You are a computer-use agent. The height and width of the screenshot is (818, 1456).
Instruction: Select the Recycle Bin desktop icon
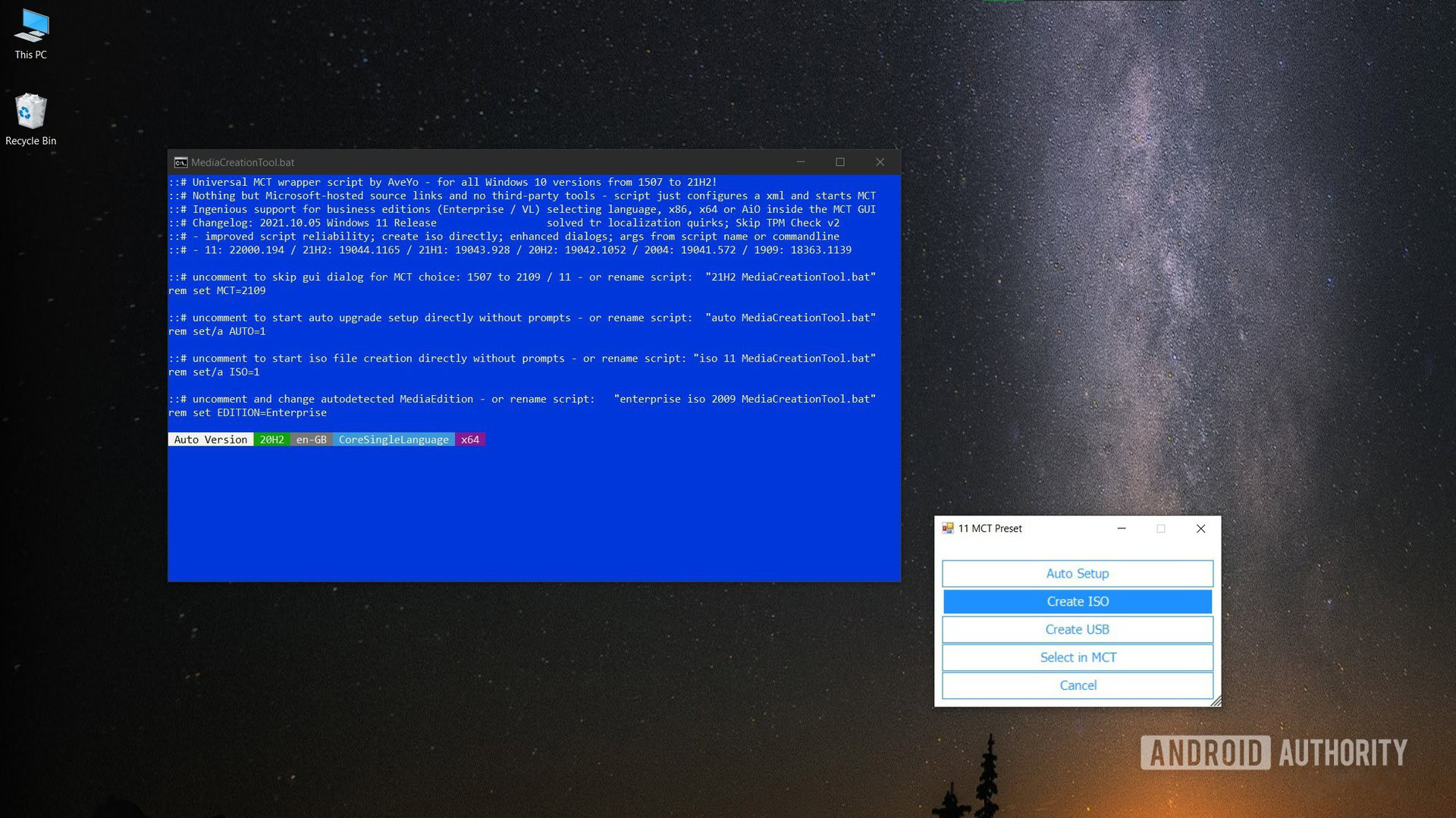pyautogui.click(x=31, y=120)
